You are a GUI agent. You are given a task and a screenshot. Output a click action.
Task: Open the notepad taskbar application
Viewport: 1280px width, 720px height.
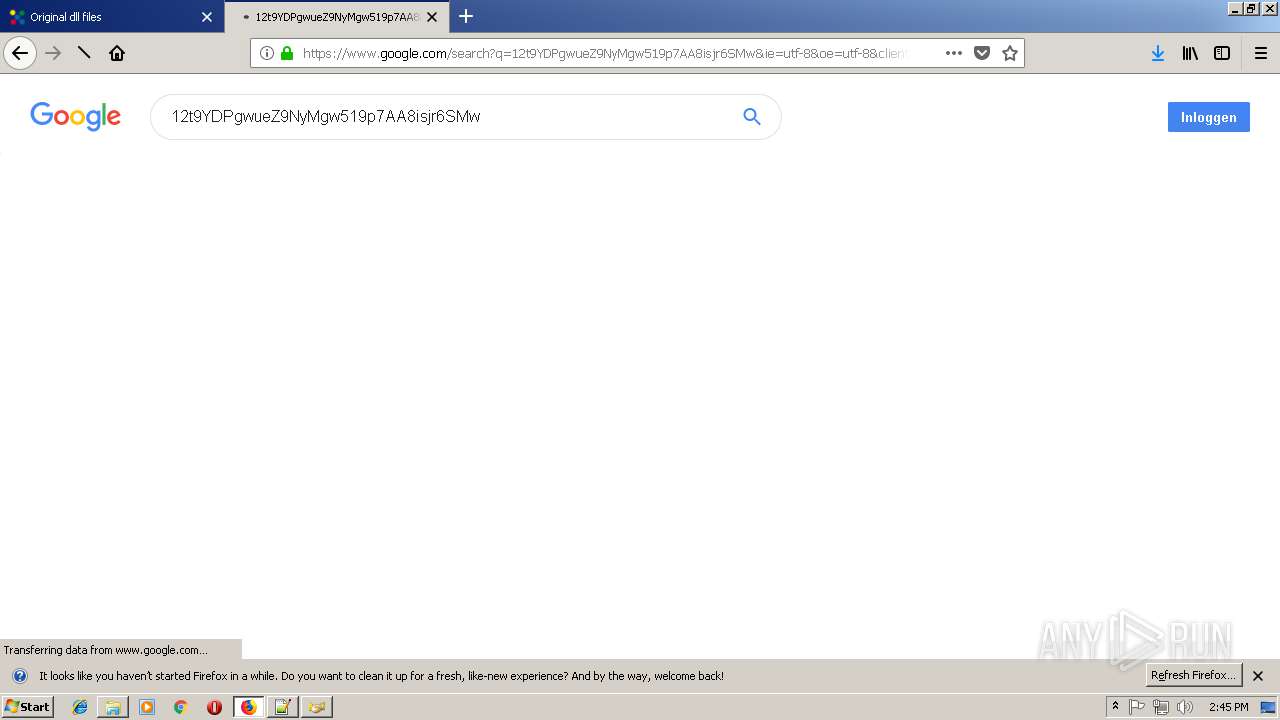(282, 707)
